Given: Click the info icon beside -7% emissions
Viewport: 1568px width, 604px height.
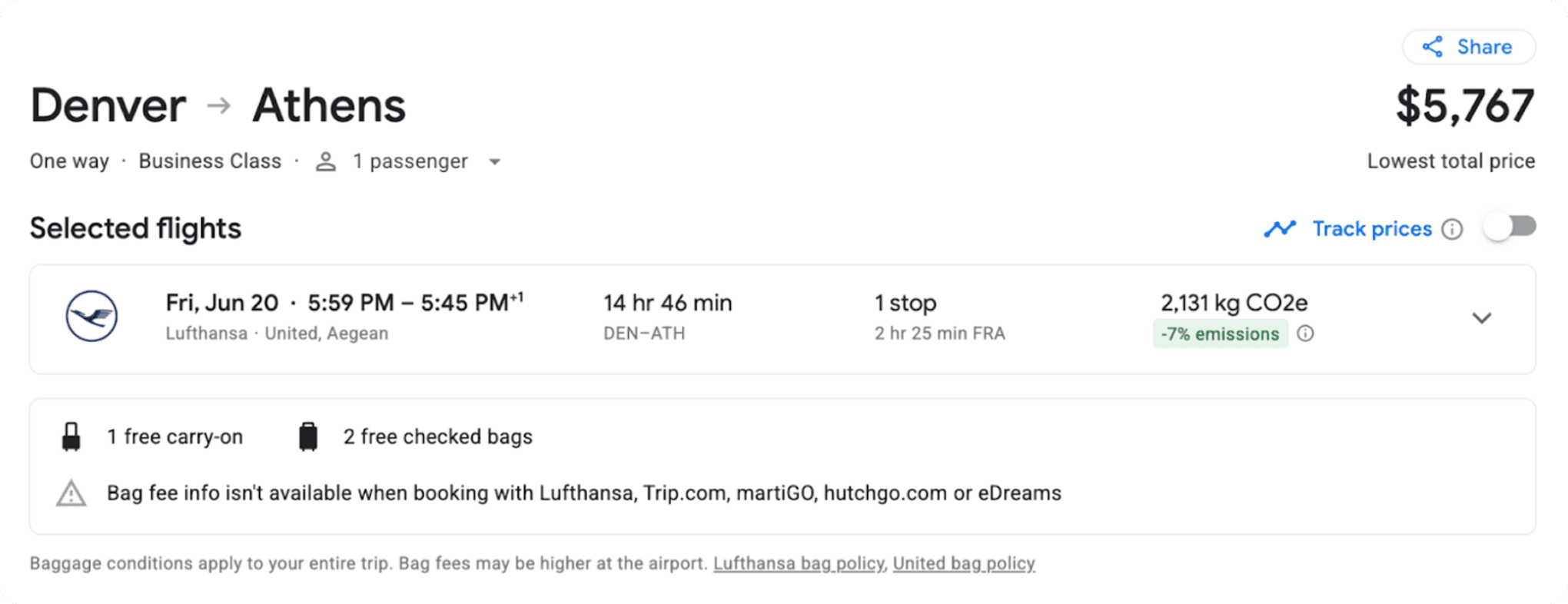Looking at the screenshot, I should coord(1307,334).
